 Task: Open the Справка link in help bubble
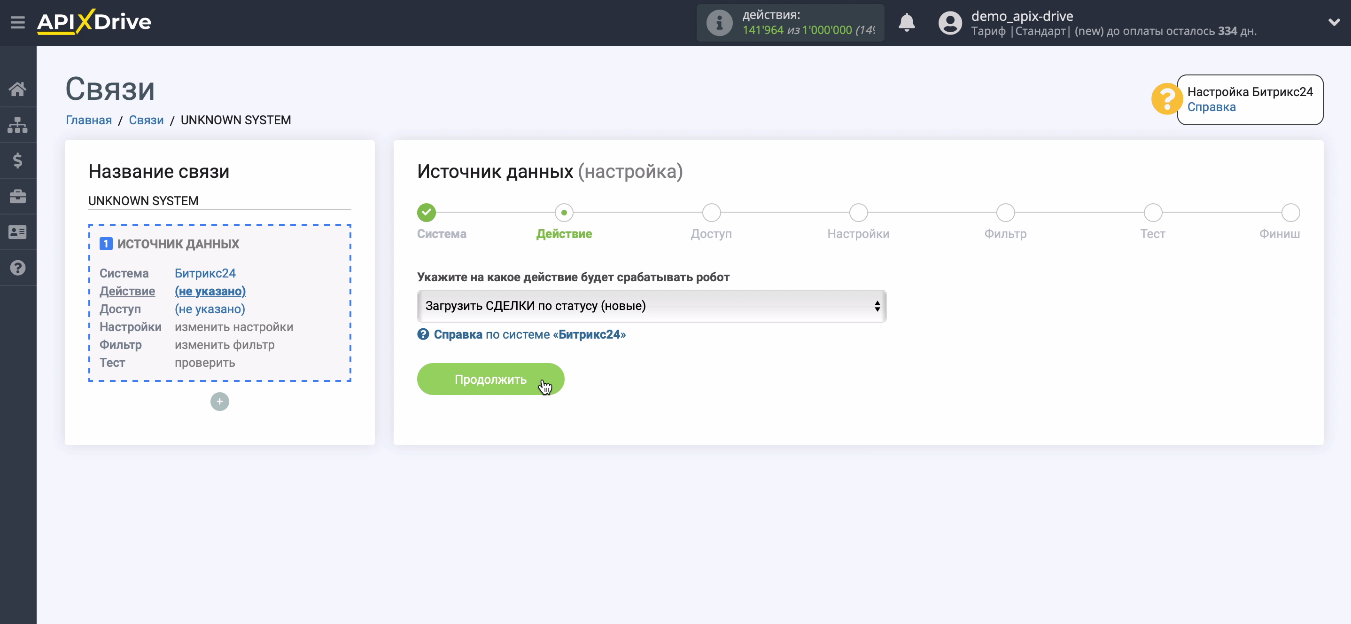pos(1211,107)
